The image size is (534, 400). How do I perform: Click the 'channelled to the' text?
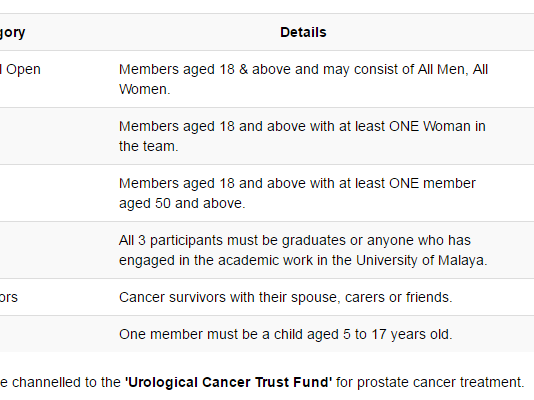pos(66,382)
